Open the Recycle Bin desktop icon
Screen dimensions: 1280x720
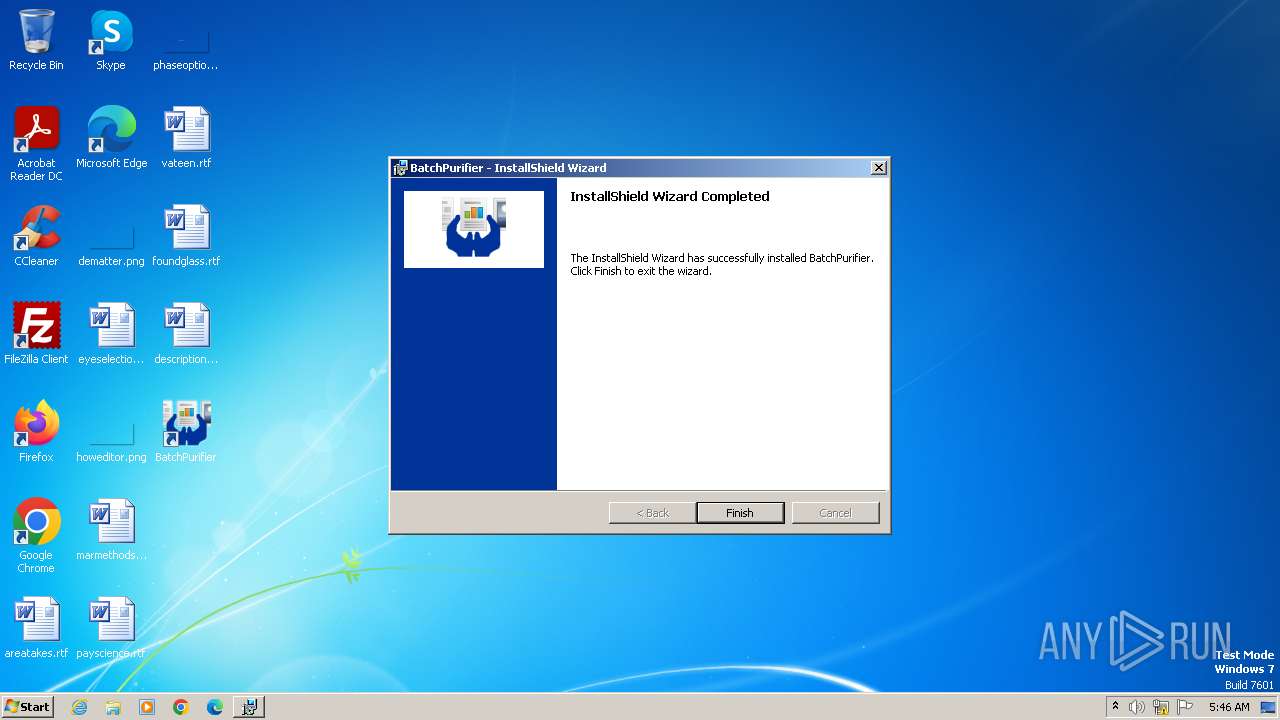(36, 40)
